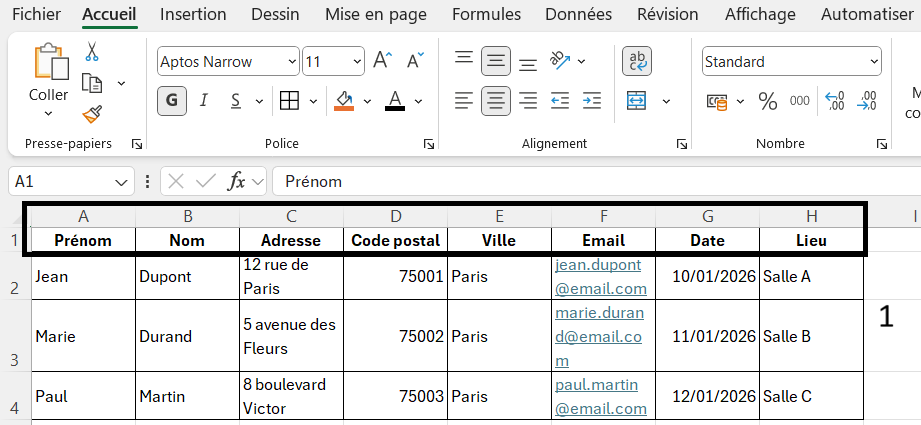Switch to Données ribbon tab

click(x=579, y=14)
